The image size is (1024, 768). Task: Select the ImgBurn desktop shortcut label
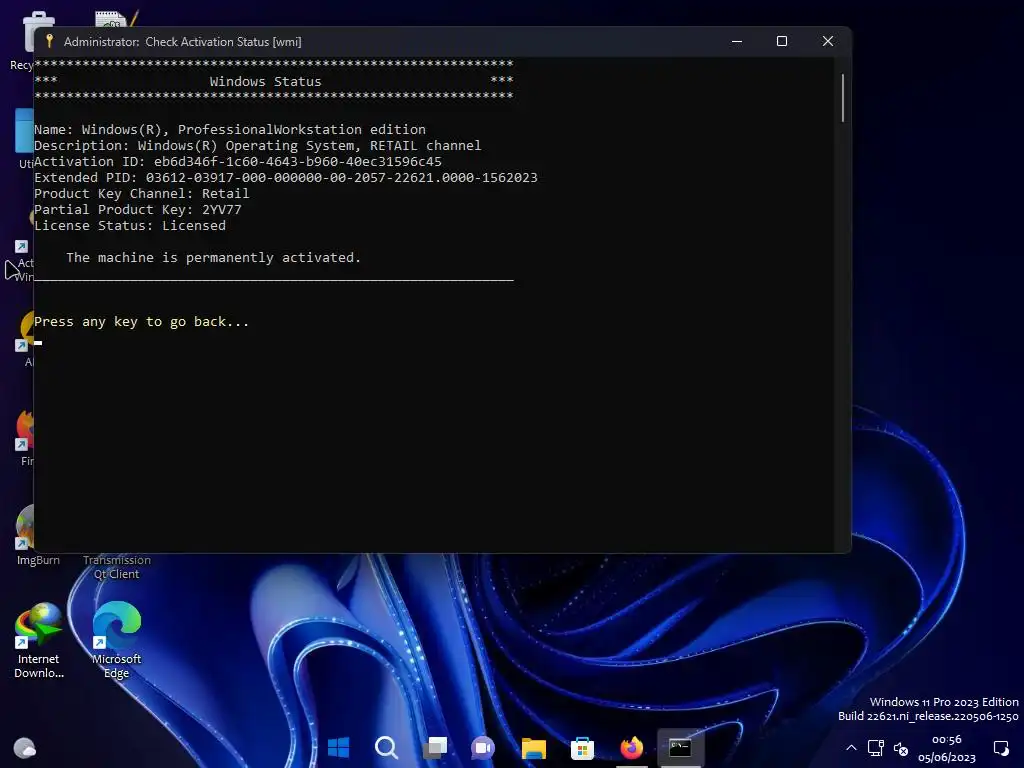pos(38,560)
